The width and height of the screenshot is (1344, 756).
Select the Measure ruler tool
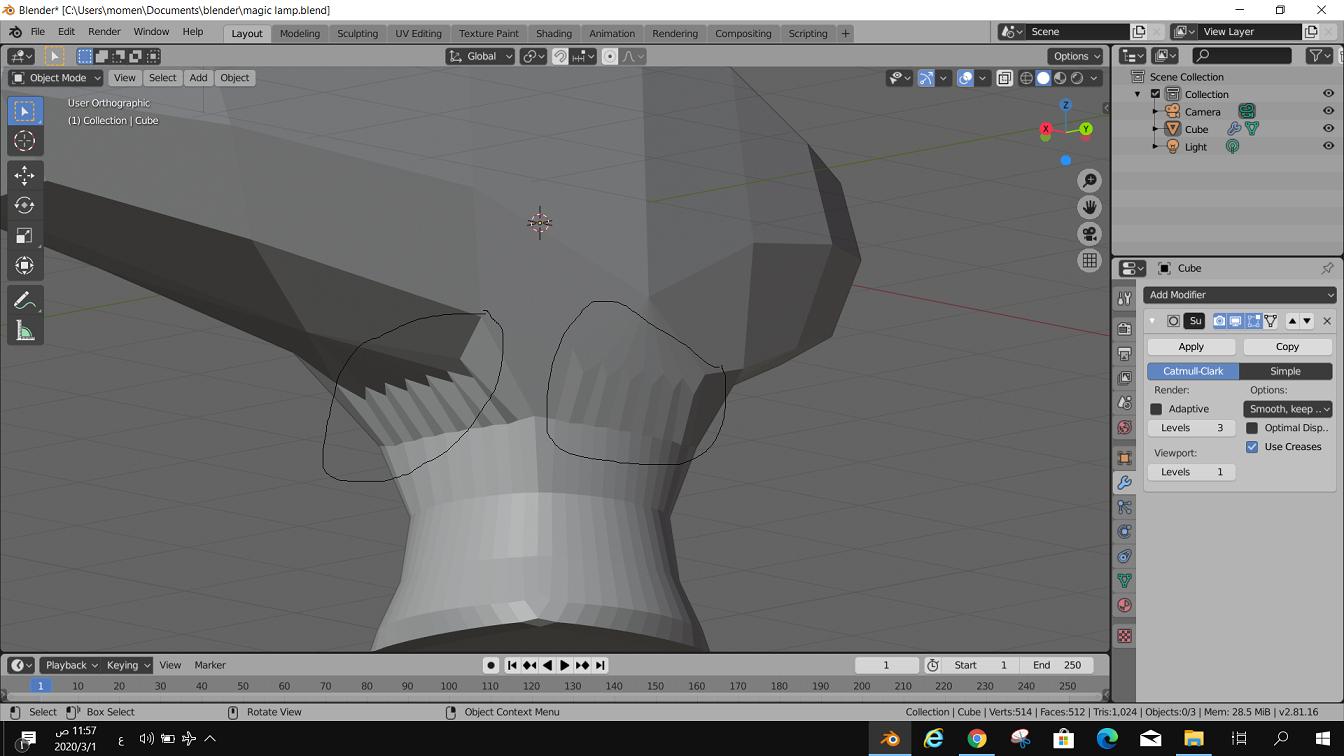tap(25, 331)
